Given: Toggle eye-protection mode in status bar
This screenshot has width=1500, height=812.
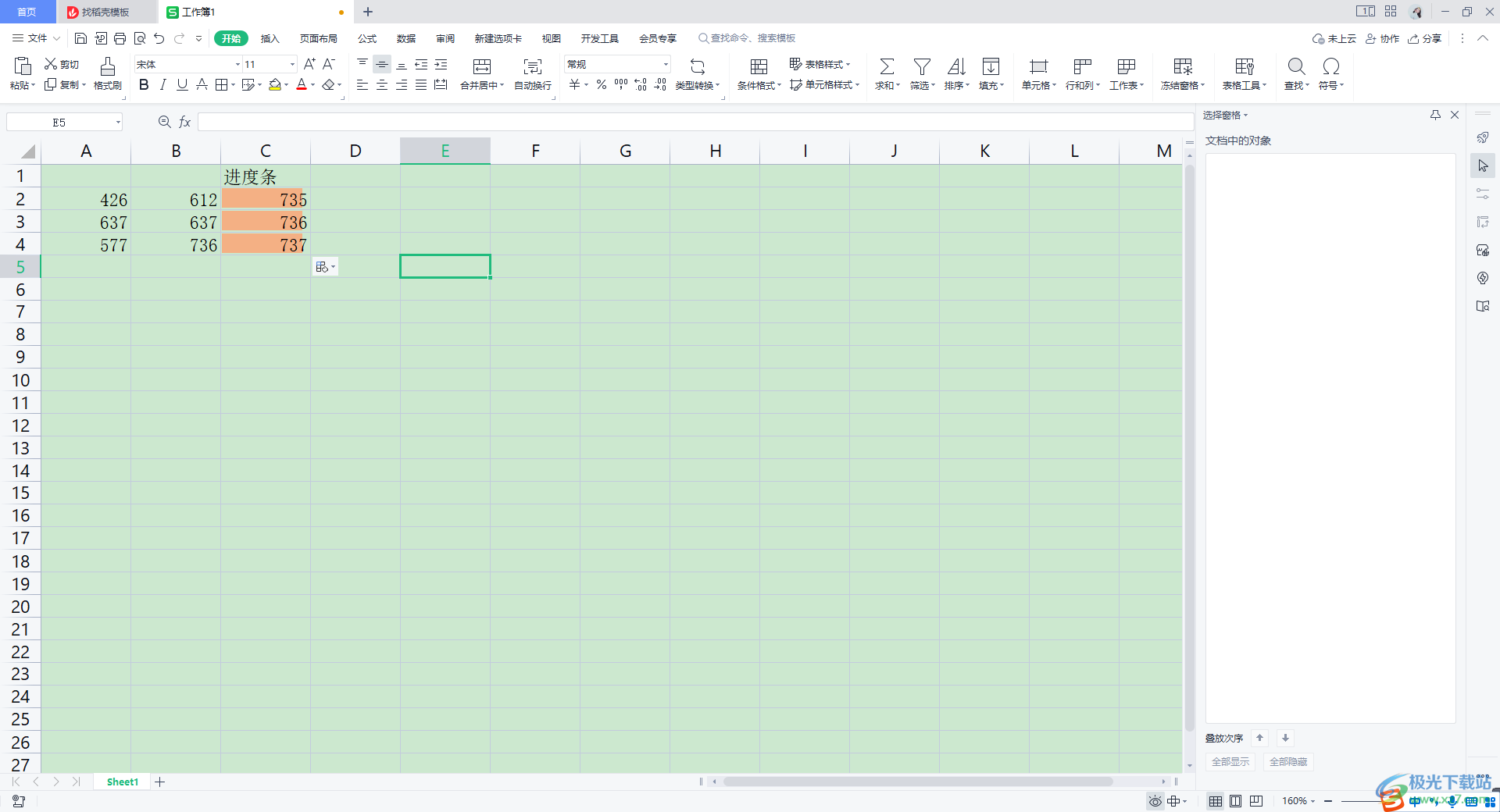Looking at the screenshot, I should pos(1155,801).
